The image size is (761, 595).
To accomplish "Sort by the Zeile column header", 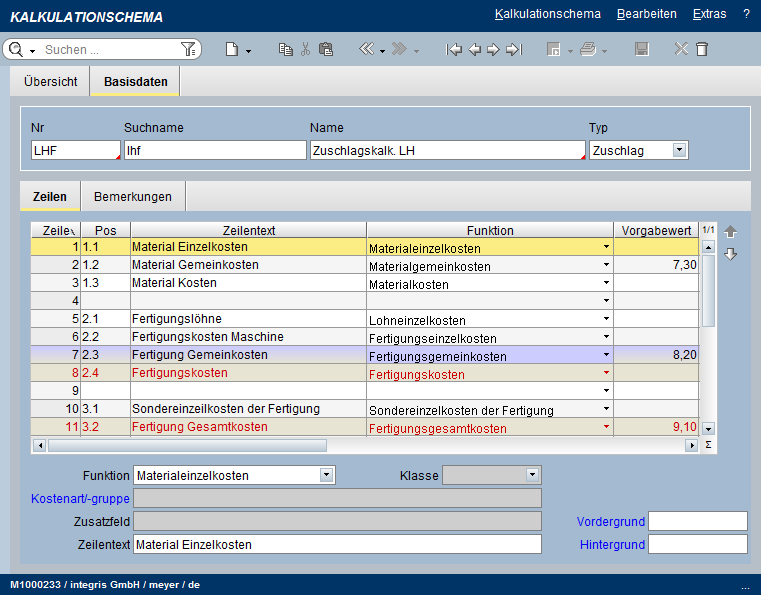I will [56, 230].
